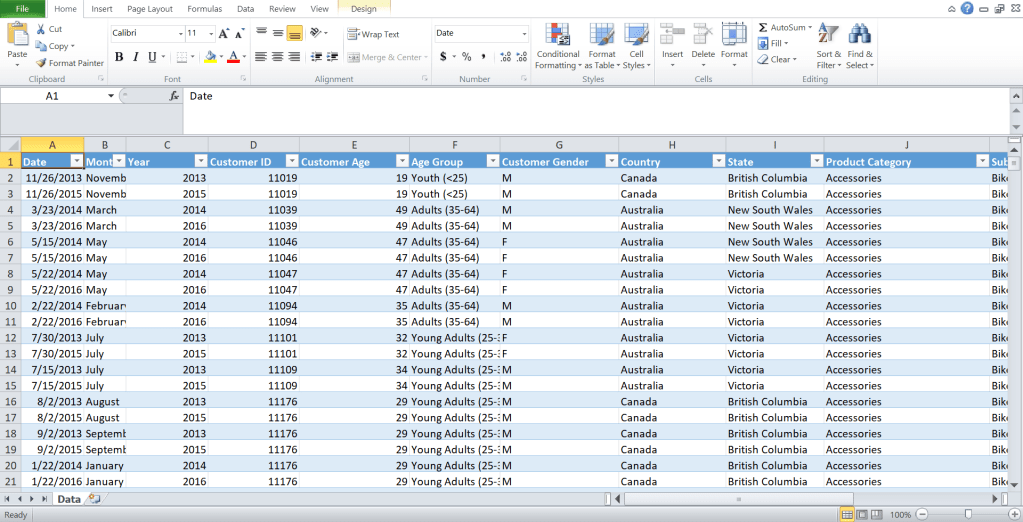Viewport: 1023px width, 522px height.
Task: Click the Name Box showing A1
Action: point(60,96)
